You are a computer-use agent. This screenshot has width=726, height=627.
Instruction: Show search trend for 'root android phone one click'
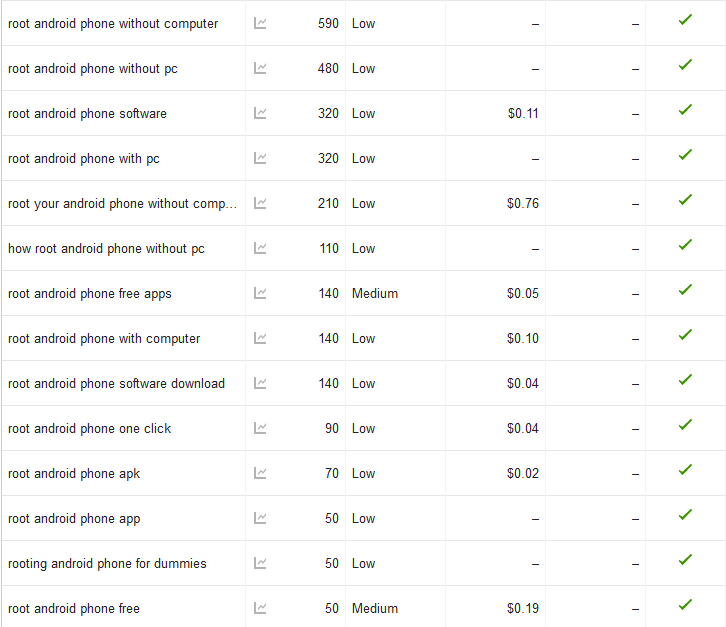(x=260, y=428)
